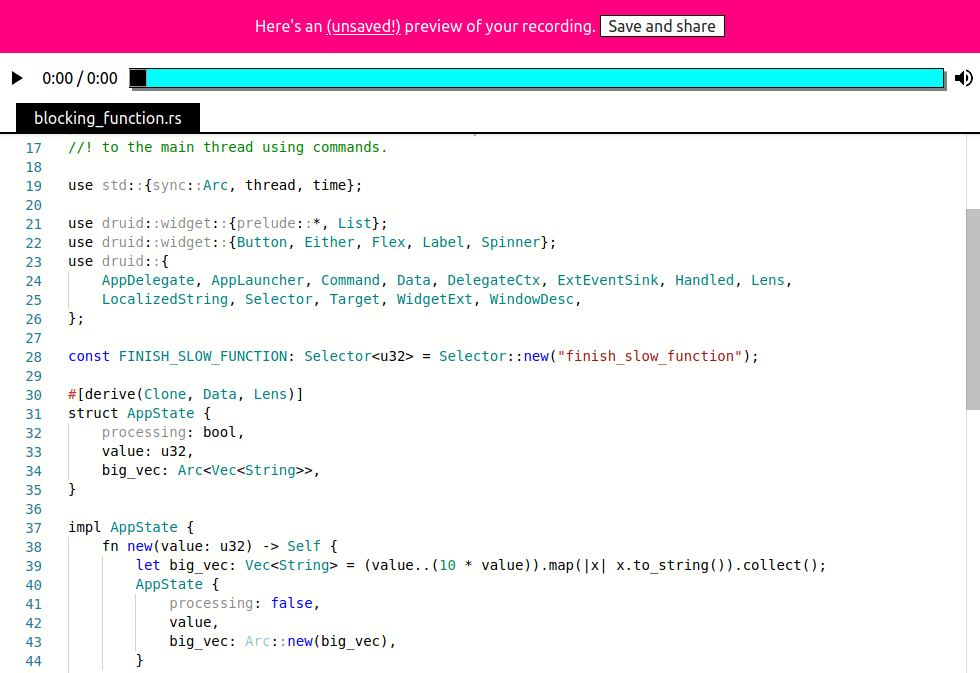The image size is (980, 673).
Task: Click the 'false' keyword on line 41
Action: tap(291, 603)
